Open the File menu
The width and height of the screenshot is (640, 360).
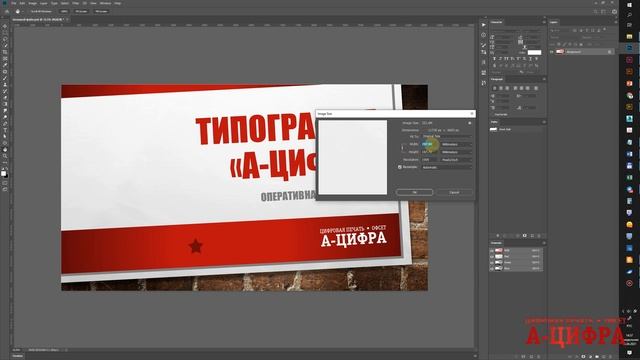tap(13, 3)
